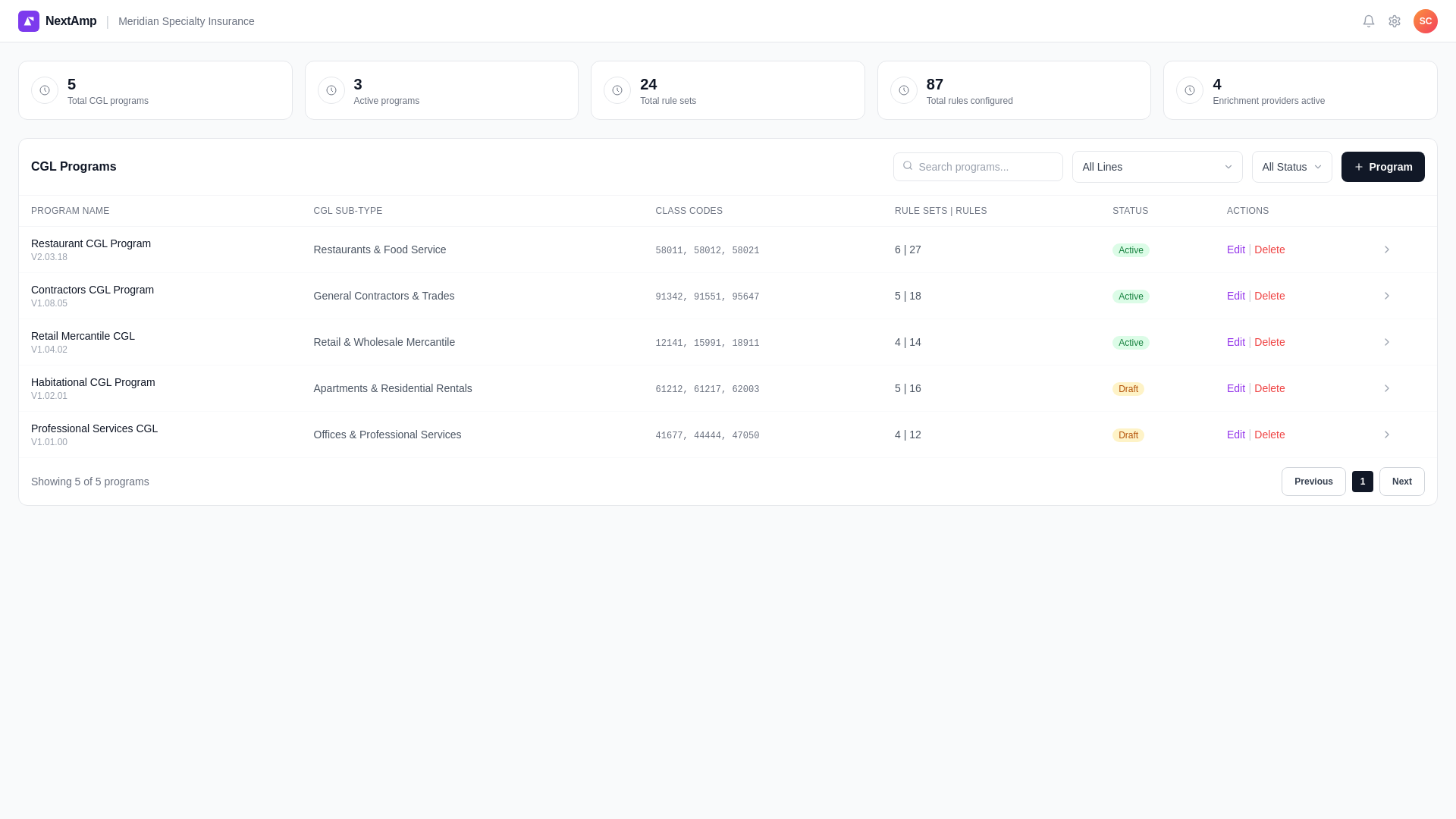The width and height of the screenshot is (1456, 819).
Task: Click the clock icon on Total rules configured card
Action: (904, 90)
